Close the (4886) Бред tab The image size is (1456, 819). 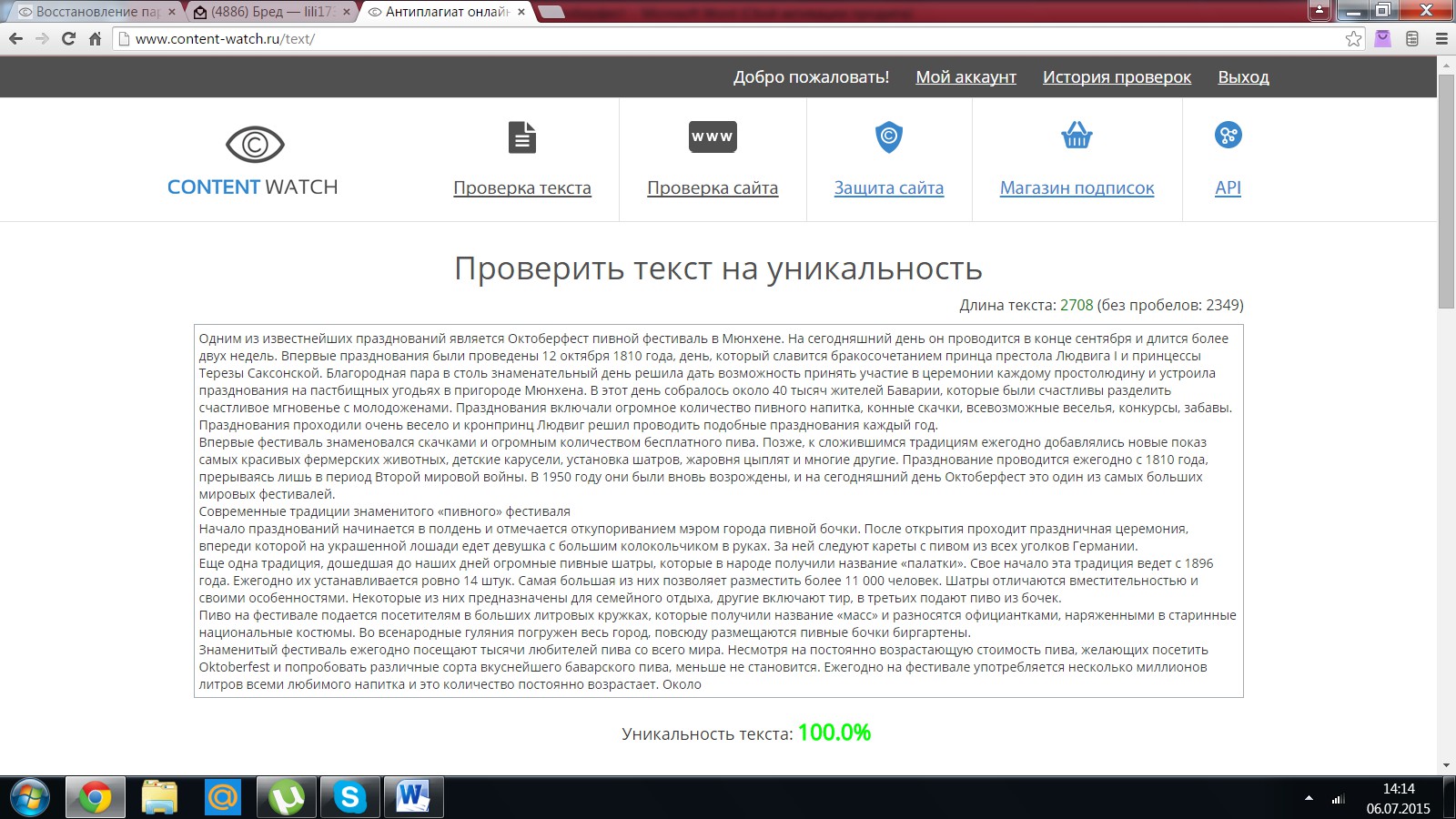tap(347, 12)
